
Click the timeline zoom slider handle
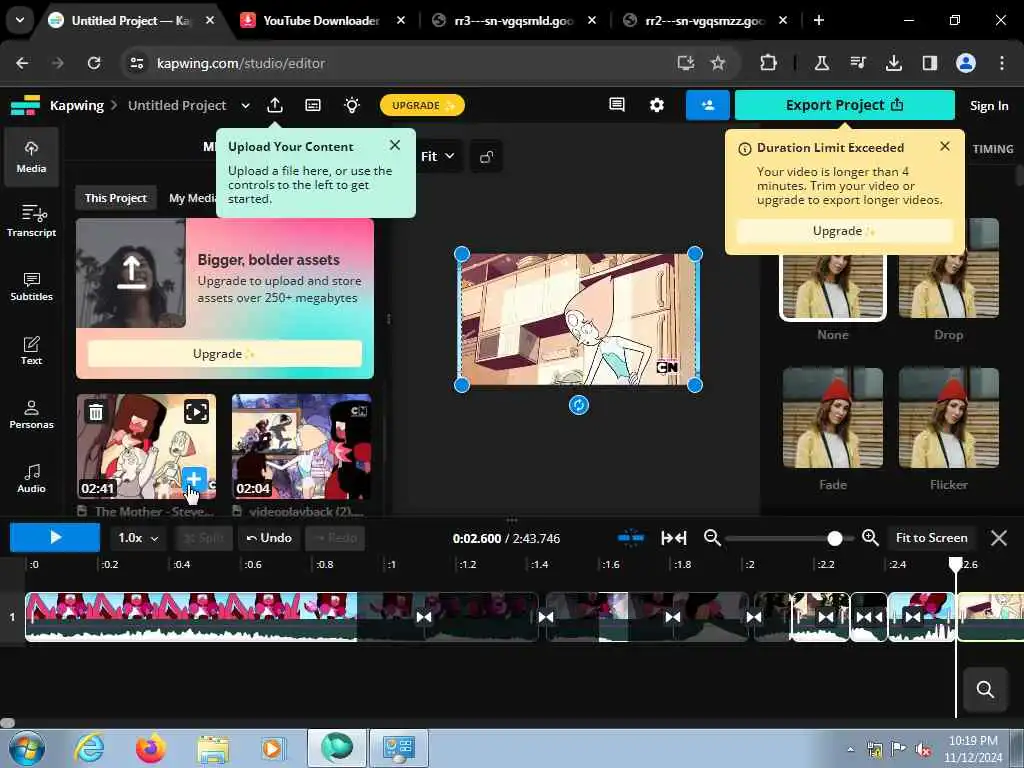[x=835, y=539]
